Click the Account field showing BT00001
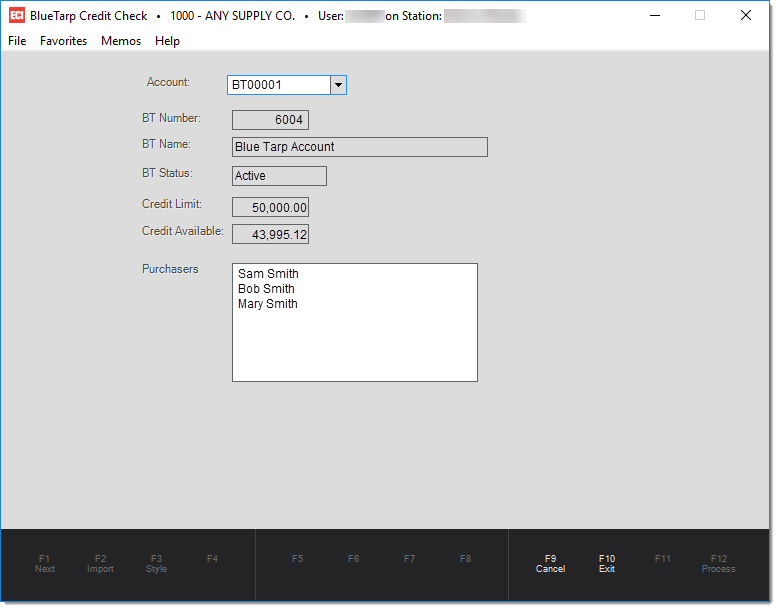The image size is (777, 609). click(x=279, y=85)
